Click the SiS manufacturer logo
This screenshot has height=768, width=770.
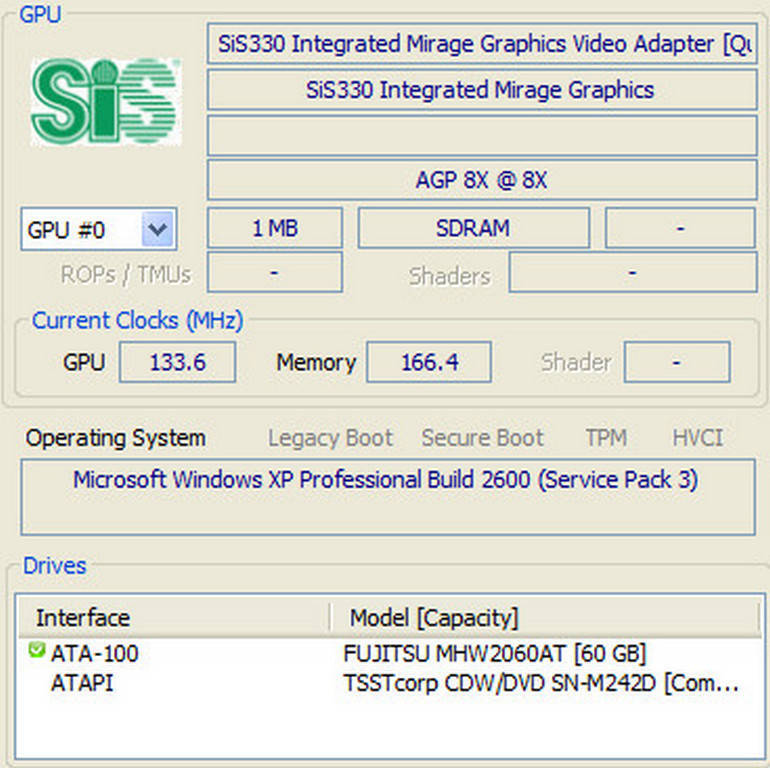(x=104, y=100)
